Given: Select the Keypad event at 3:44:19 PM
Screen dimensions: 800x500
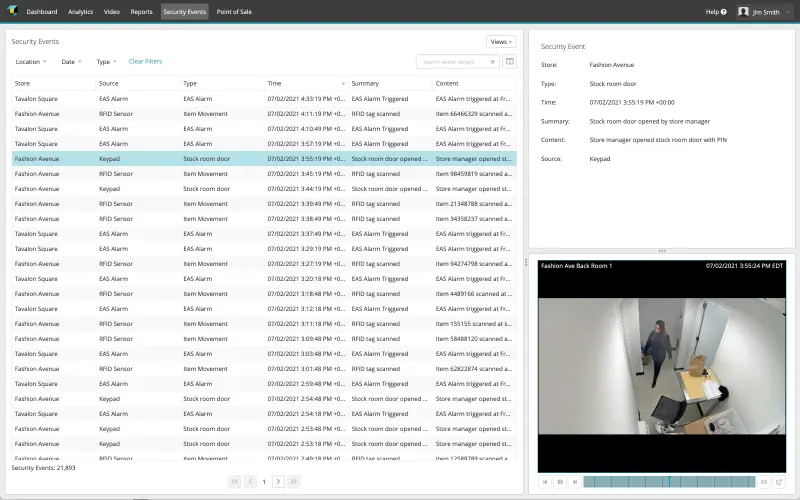Looking at the screenshot, I should pyautogui.click(x=264, y=189).
